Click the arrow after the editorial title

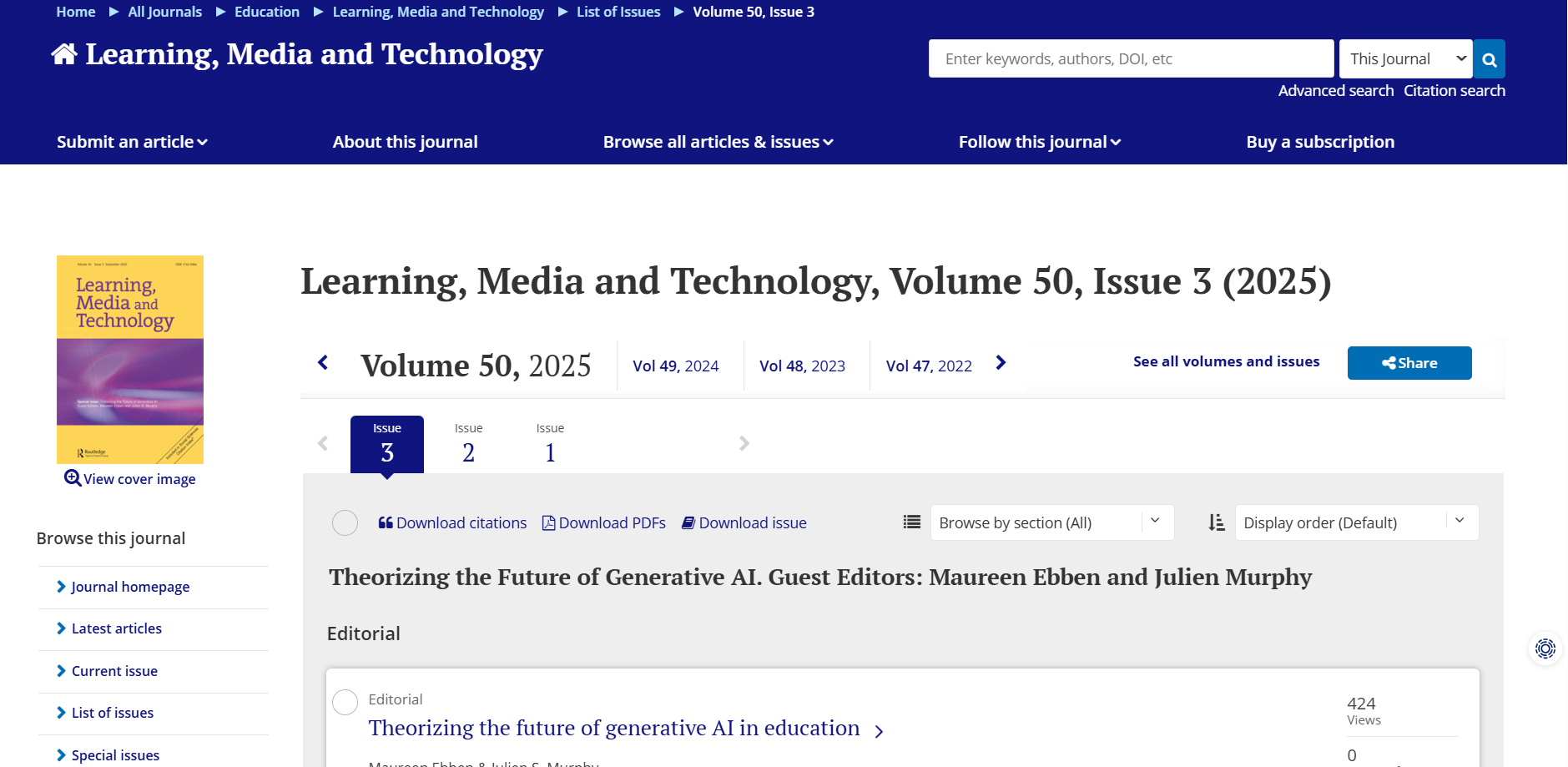(879, 732)
